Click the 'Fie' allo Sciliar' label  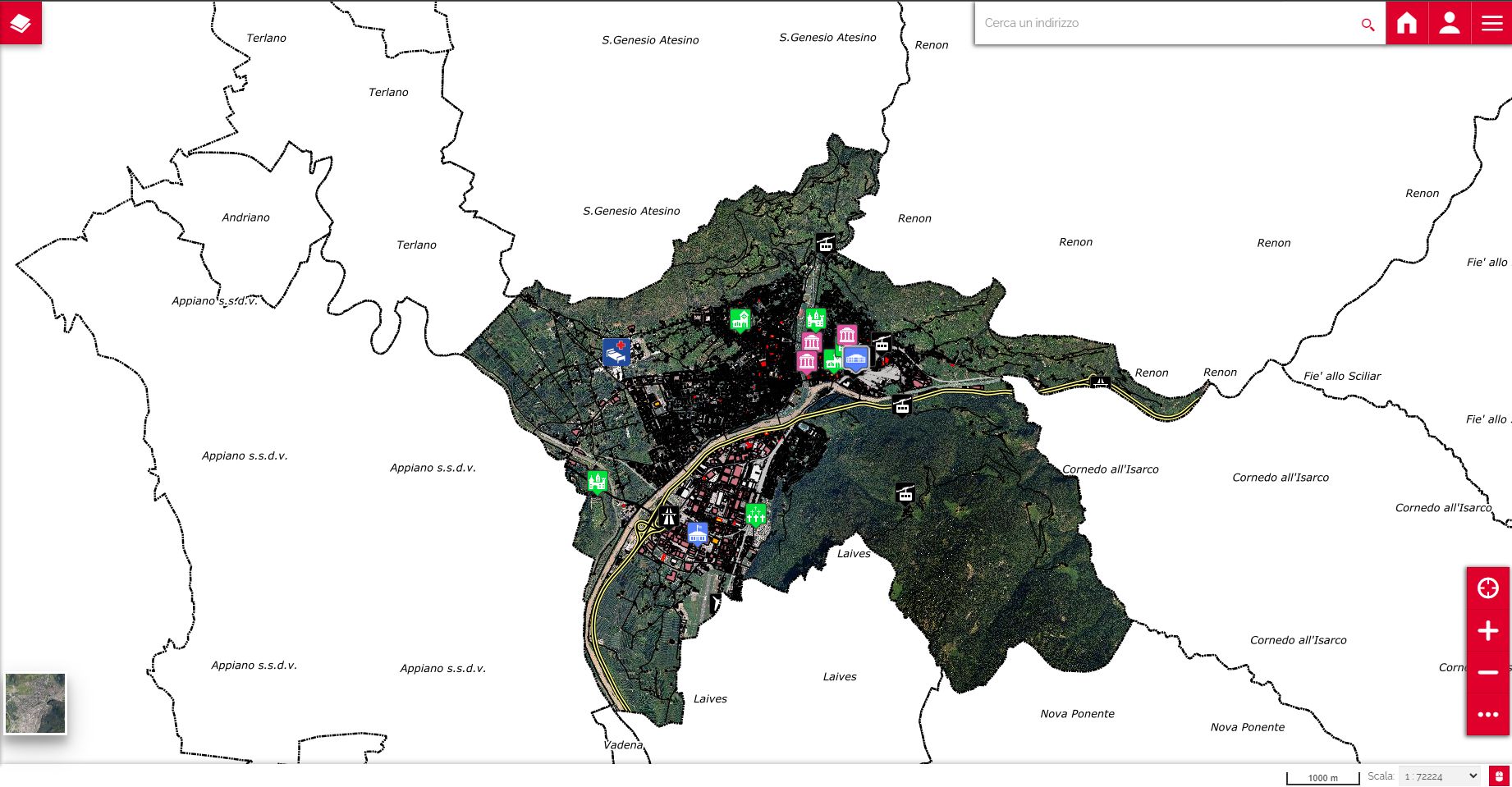click(x=1342, y=376)
